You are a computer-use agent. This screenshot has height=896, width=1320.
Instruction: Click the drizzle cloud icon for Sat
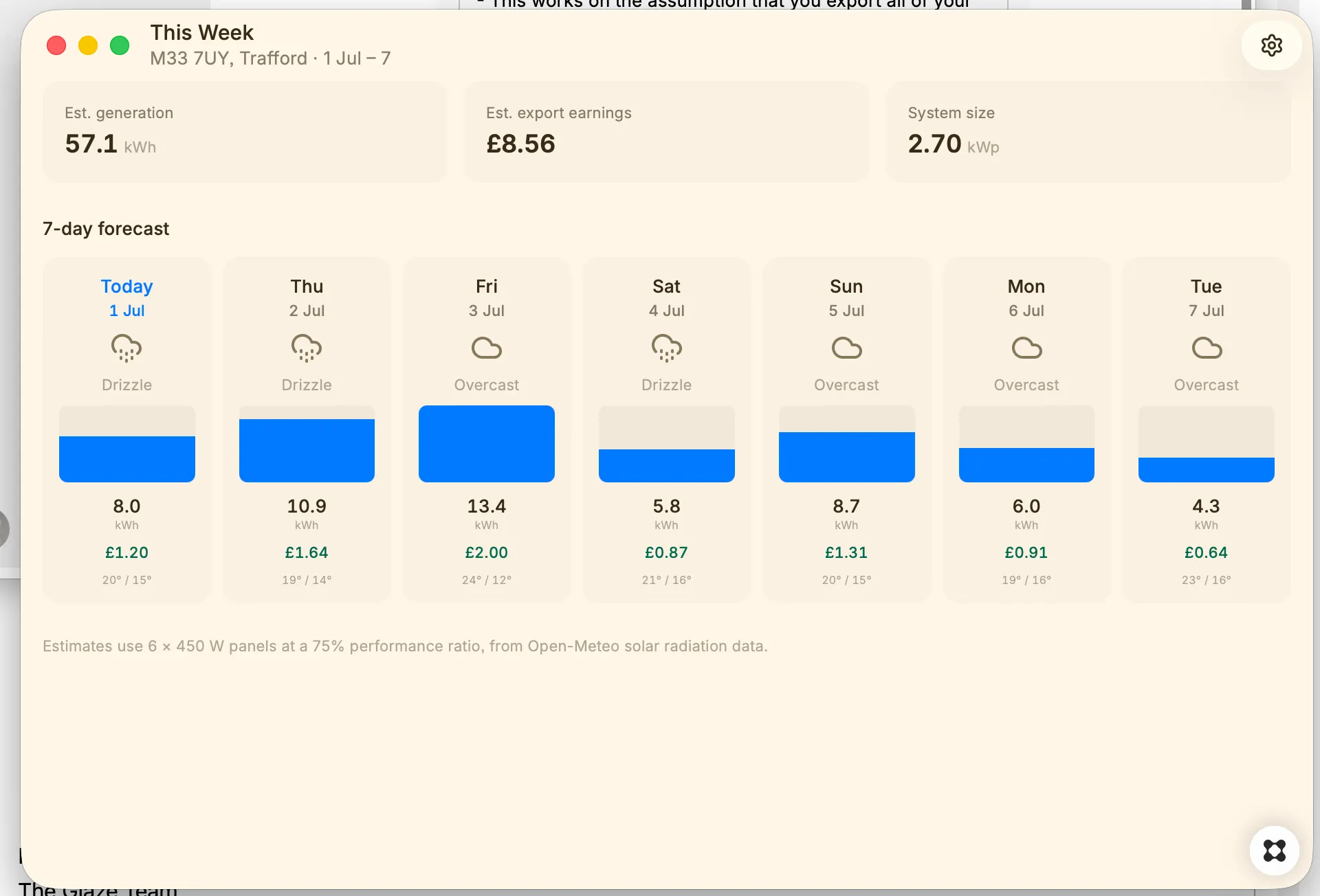click(666, 348)
